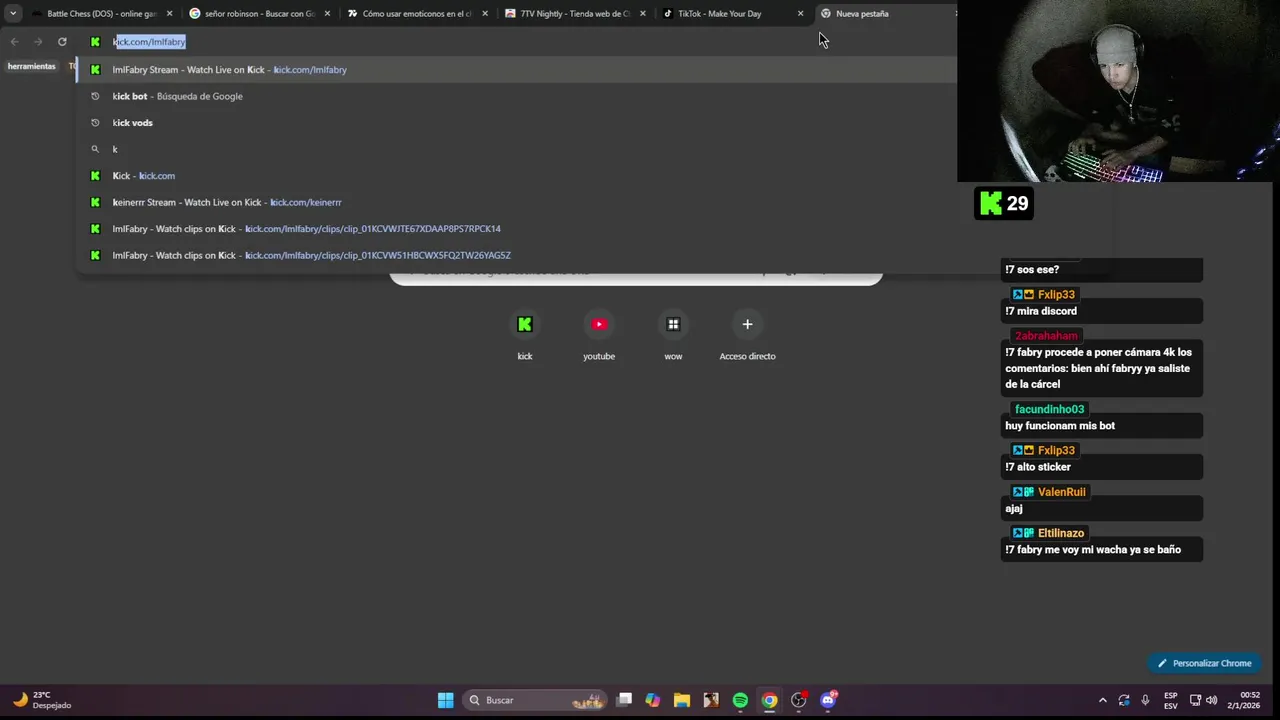Close the Cómo usar emoticonos tab
The height and width of the screenshot is (720, 1280).
pyautogui.click(x=485, y=14)
